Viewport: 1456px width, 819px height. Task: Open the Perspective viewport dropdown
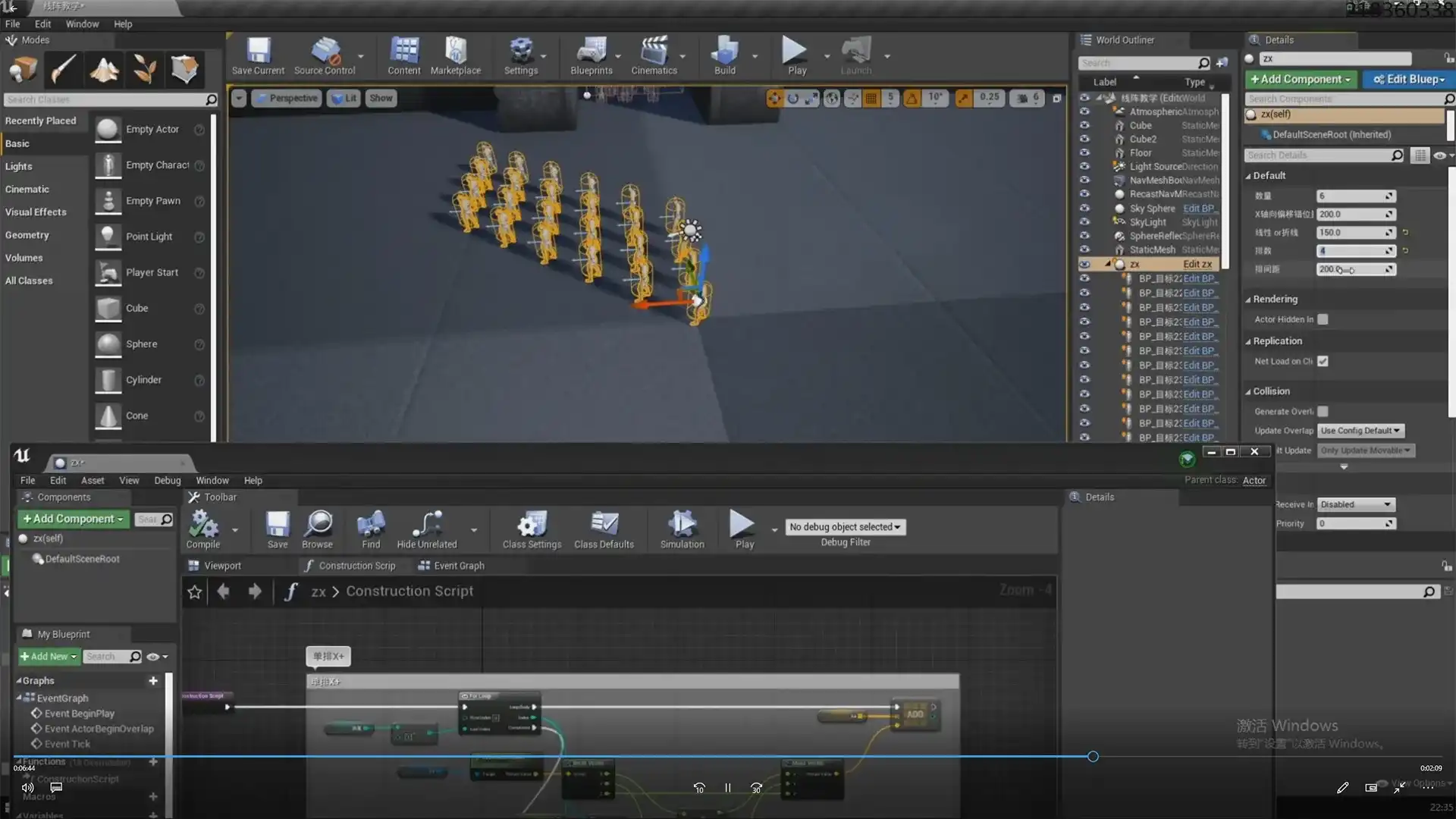[287, 98]
